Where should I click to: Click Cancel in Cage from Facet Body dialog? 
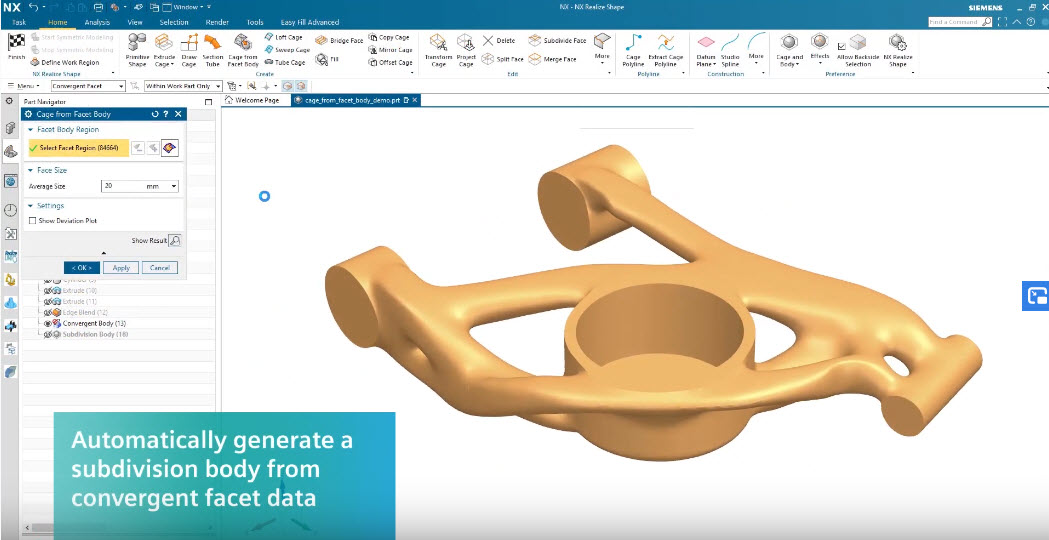[159, 268]
